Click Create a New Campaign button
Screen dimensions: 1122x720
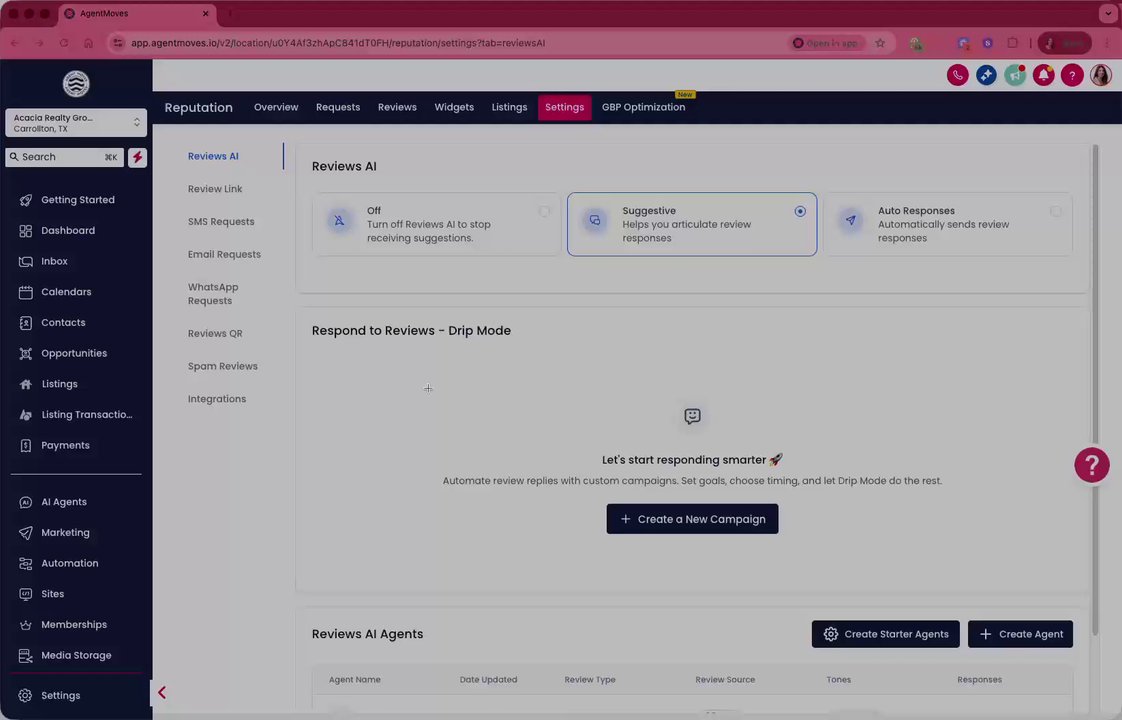pos(692,519)
